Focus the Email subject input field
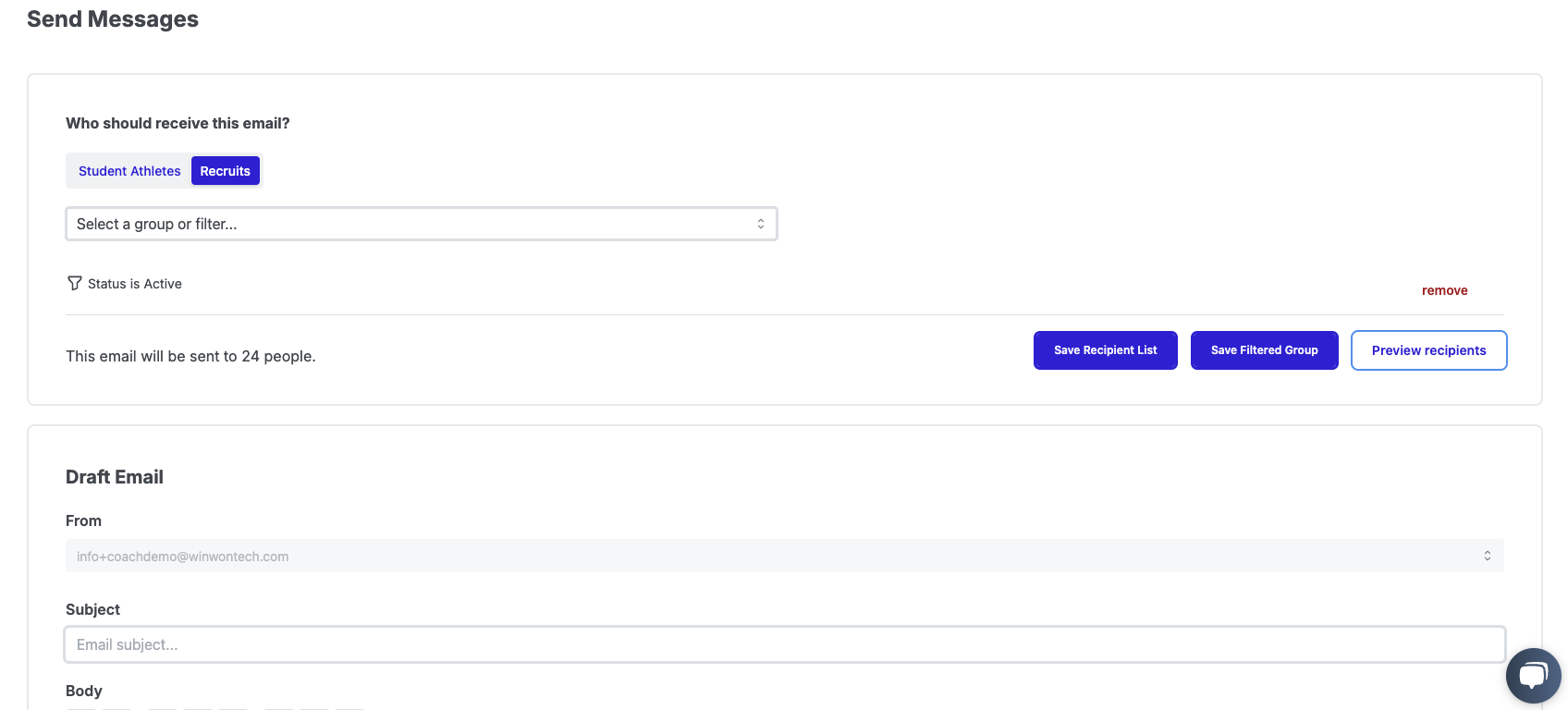1568x710 pixels. coord(784,644)
